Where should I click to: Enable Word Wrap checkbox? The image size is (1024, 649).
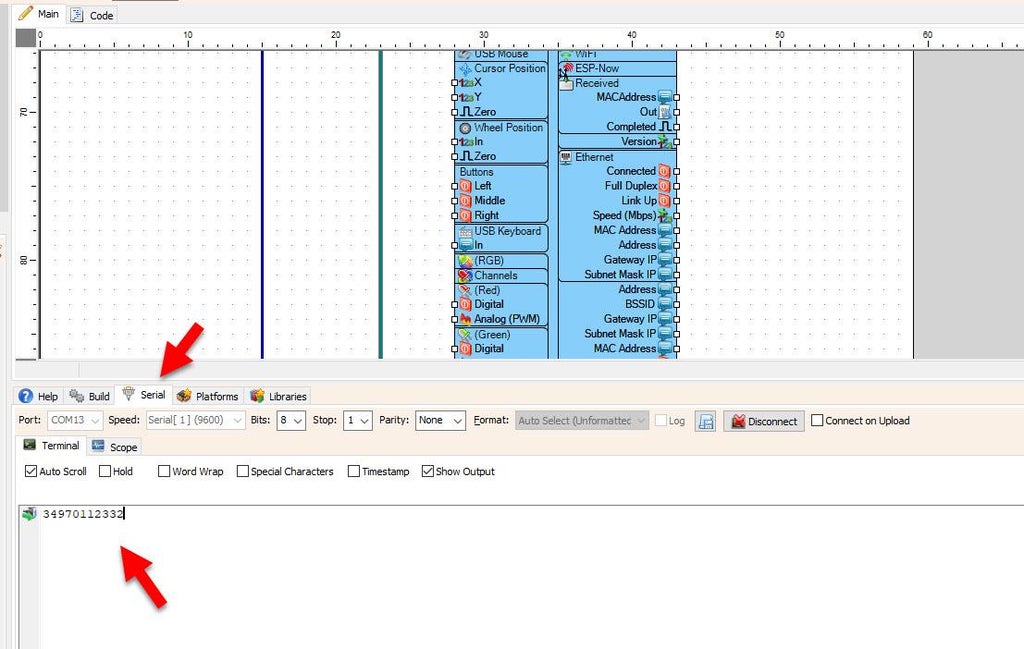164,471
